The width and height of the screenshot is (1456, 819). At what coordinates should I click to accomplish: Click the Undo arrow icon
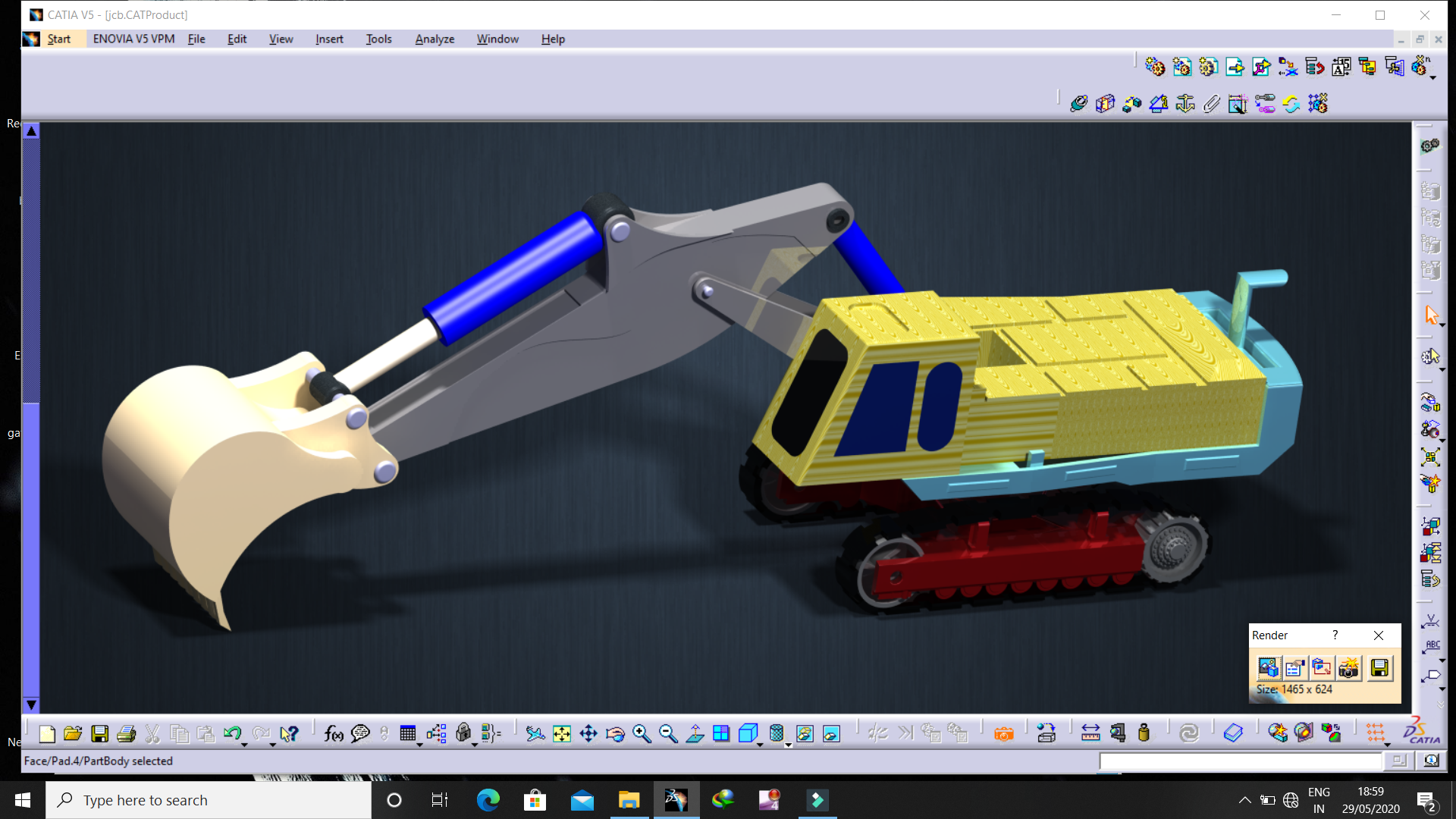point(232,733)
